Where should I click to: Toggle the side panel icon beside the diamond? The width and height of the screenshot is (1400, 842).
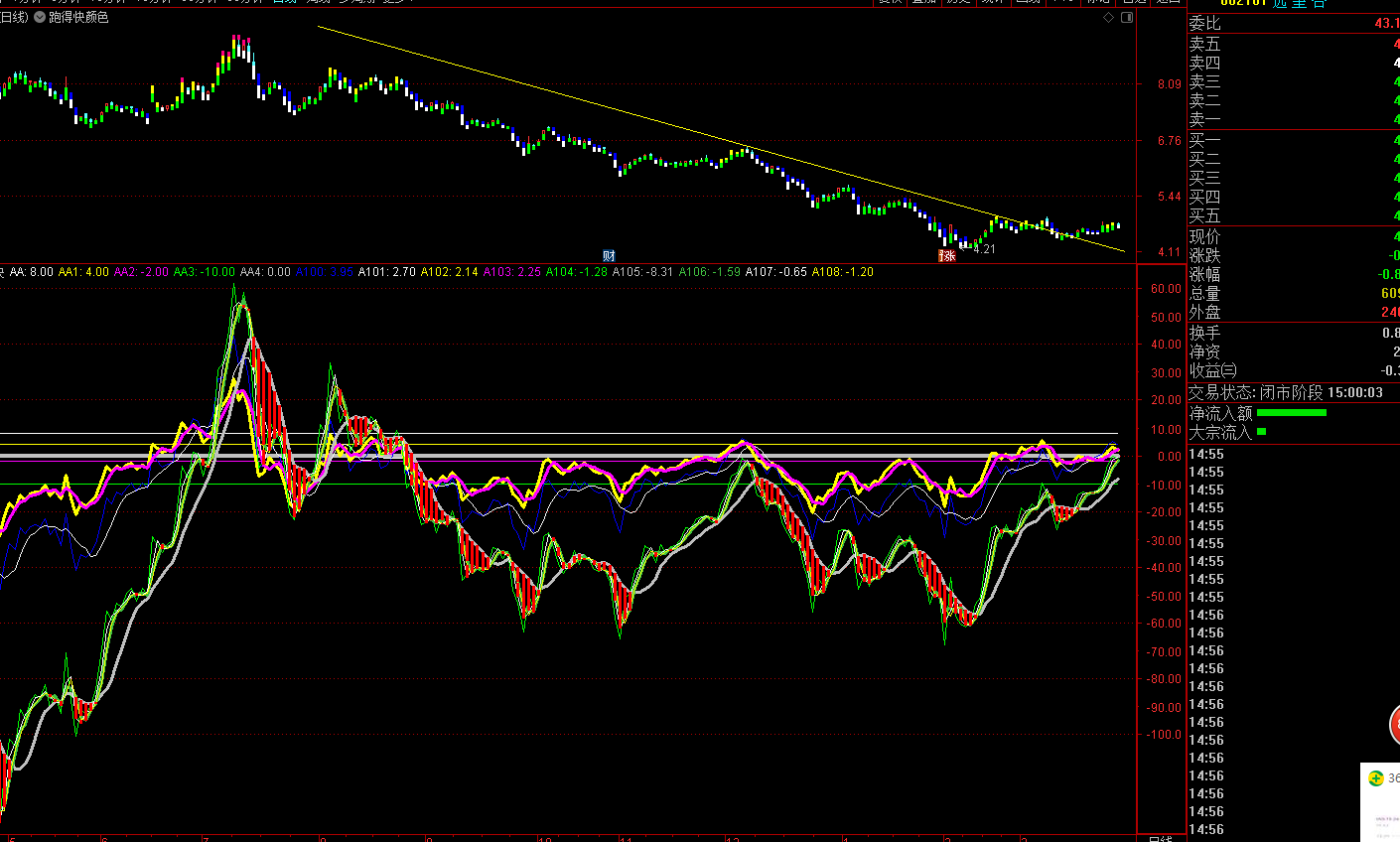click(1127, 18)
